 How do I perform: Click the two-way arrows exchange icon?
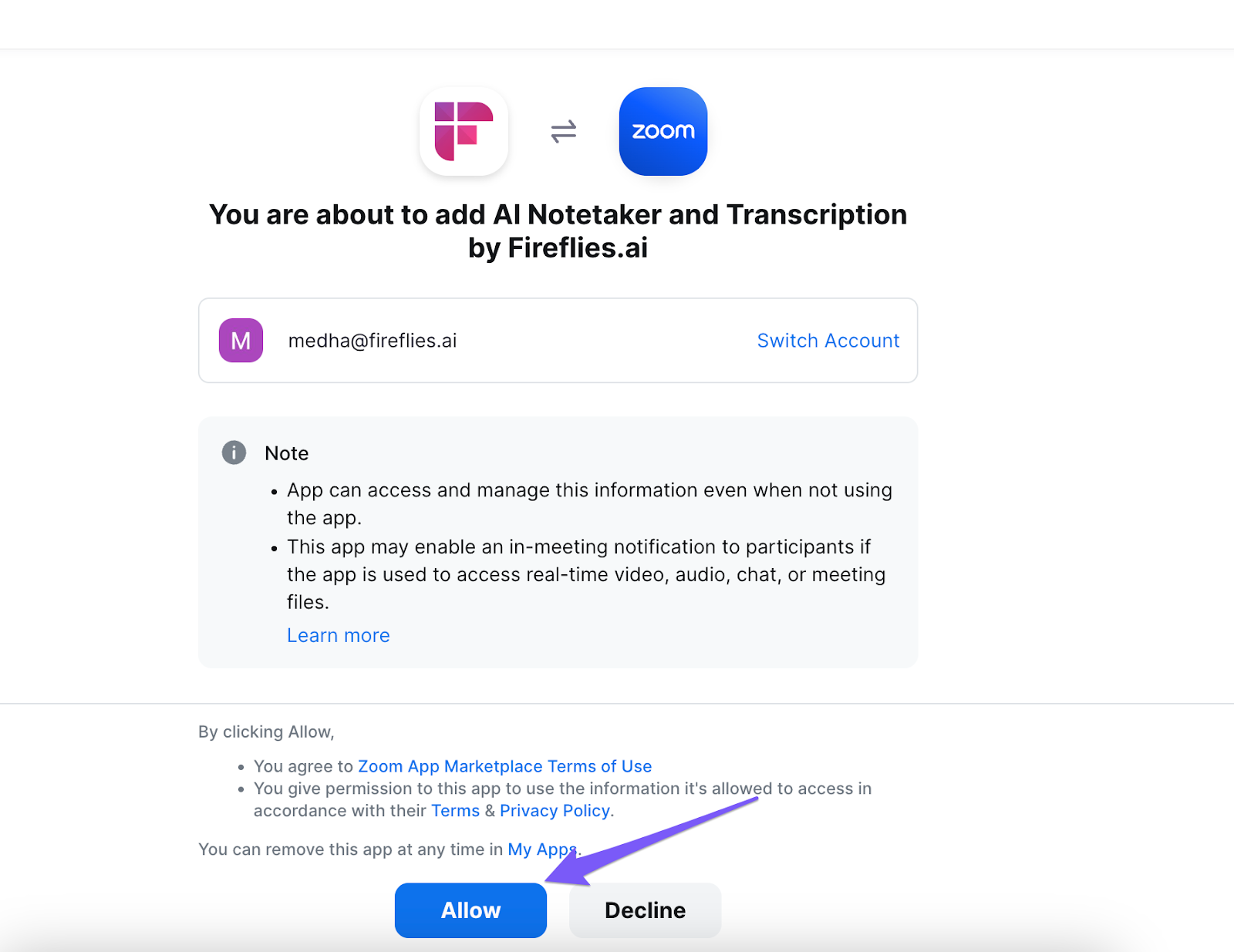[564, 131]
